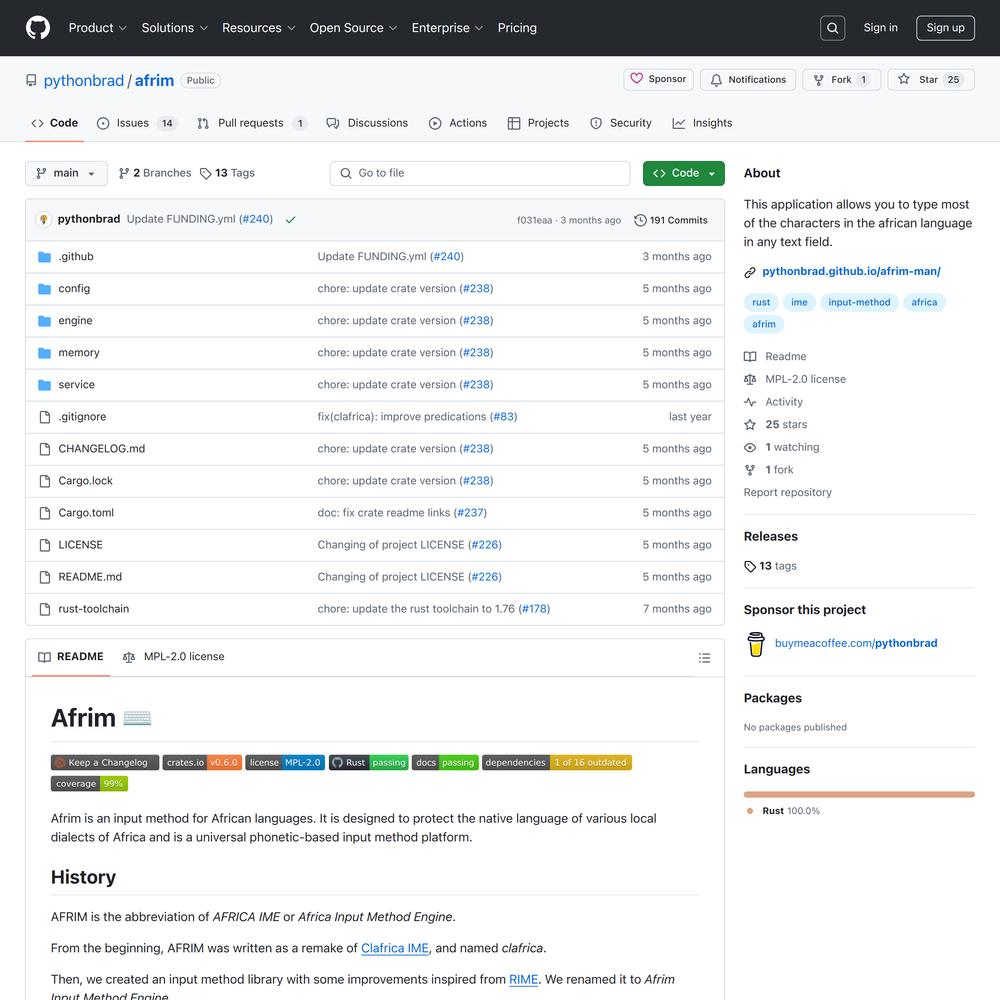Click the LICENSE file icon

pos(45,545)
